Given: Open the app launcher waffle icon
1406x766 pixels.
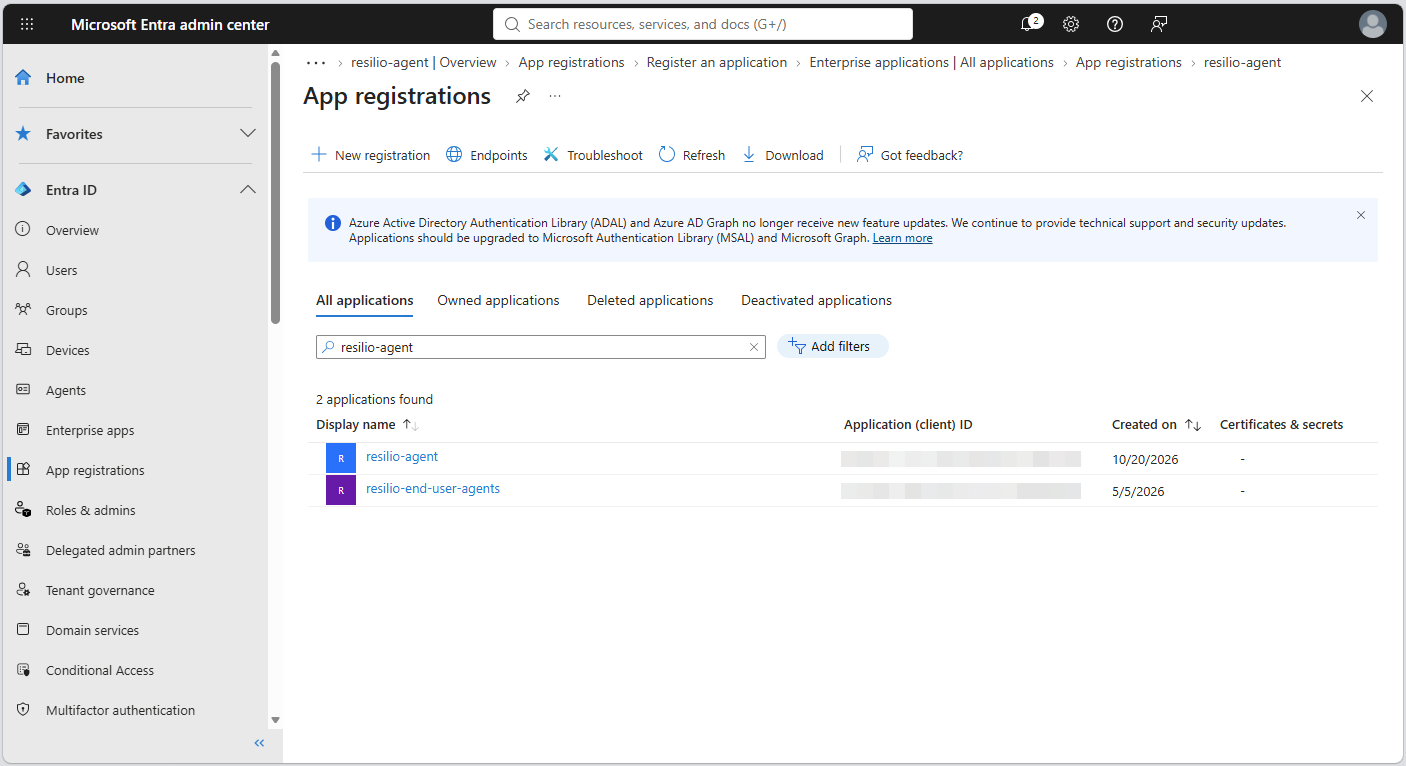Looking at the screenshot, I should tap(27, 24).
